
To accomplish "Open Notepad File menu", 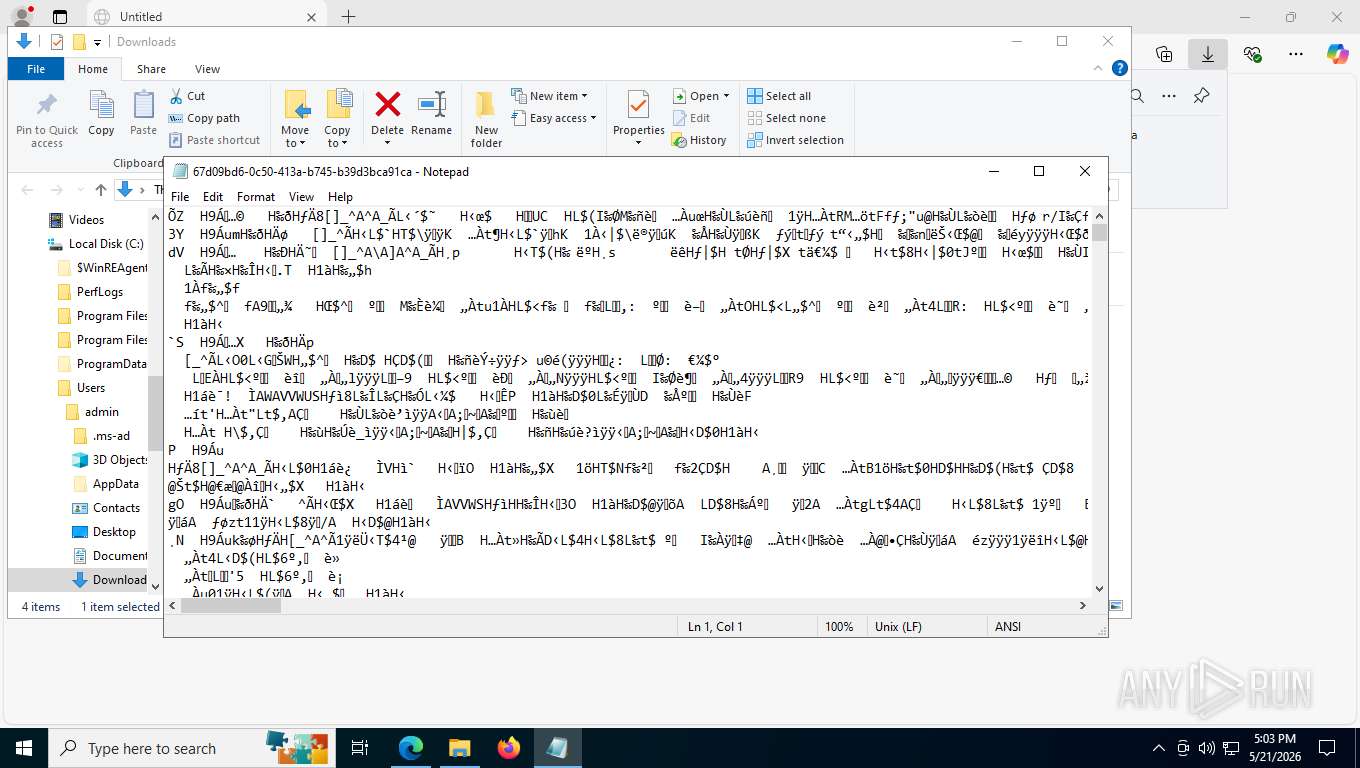I will point(180,197).
